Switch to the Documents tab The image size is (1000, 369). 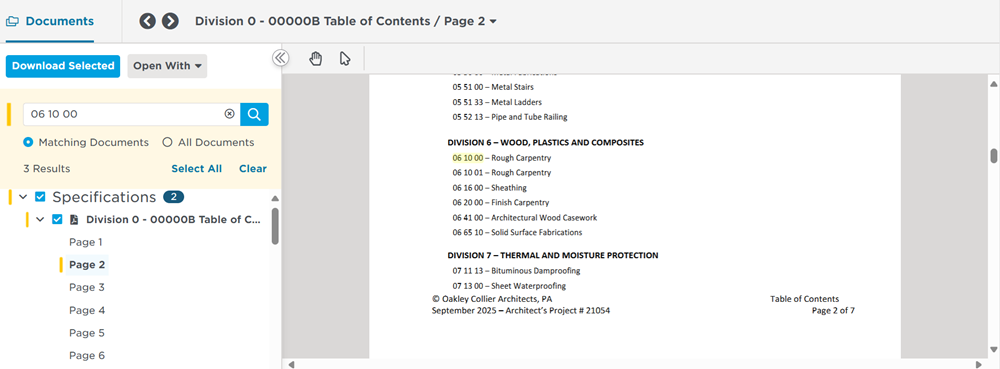[50, 21]
